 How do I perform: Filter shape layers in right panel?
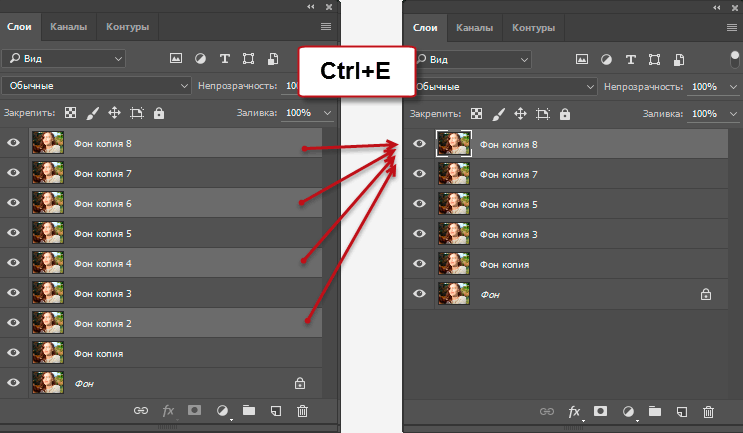pos(654,59)
